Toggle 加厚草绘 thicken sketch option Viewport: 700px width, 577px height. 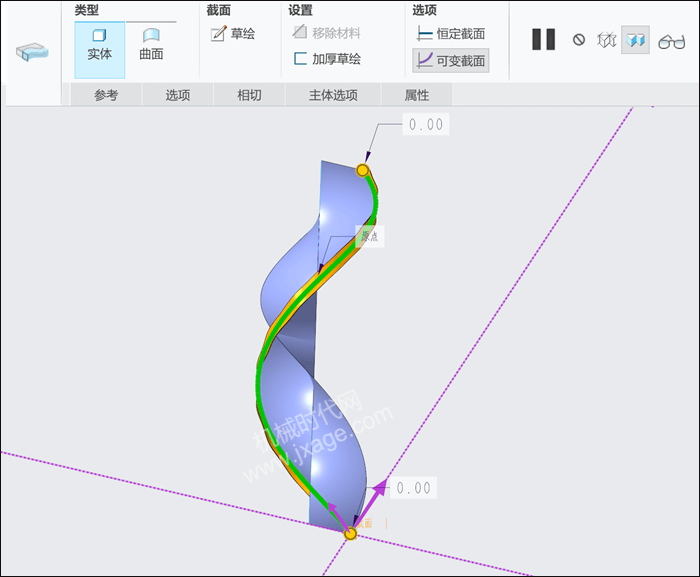pos(327,59)
